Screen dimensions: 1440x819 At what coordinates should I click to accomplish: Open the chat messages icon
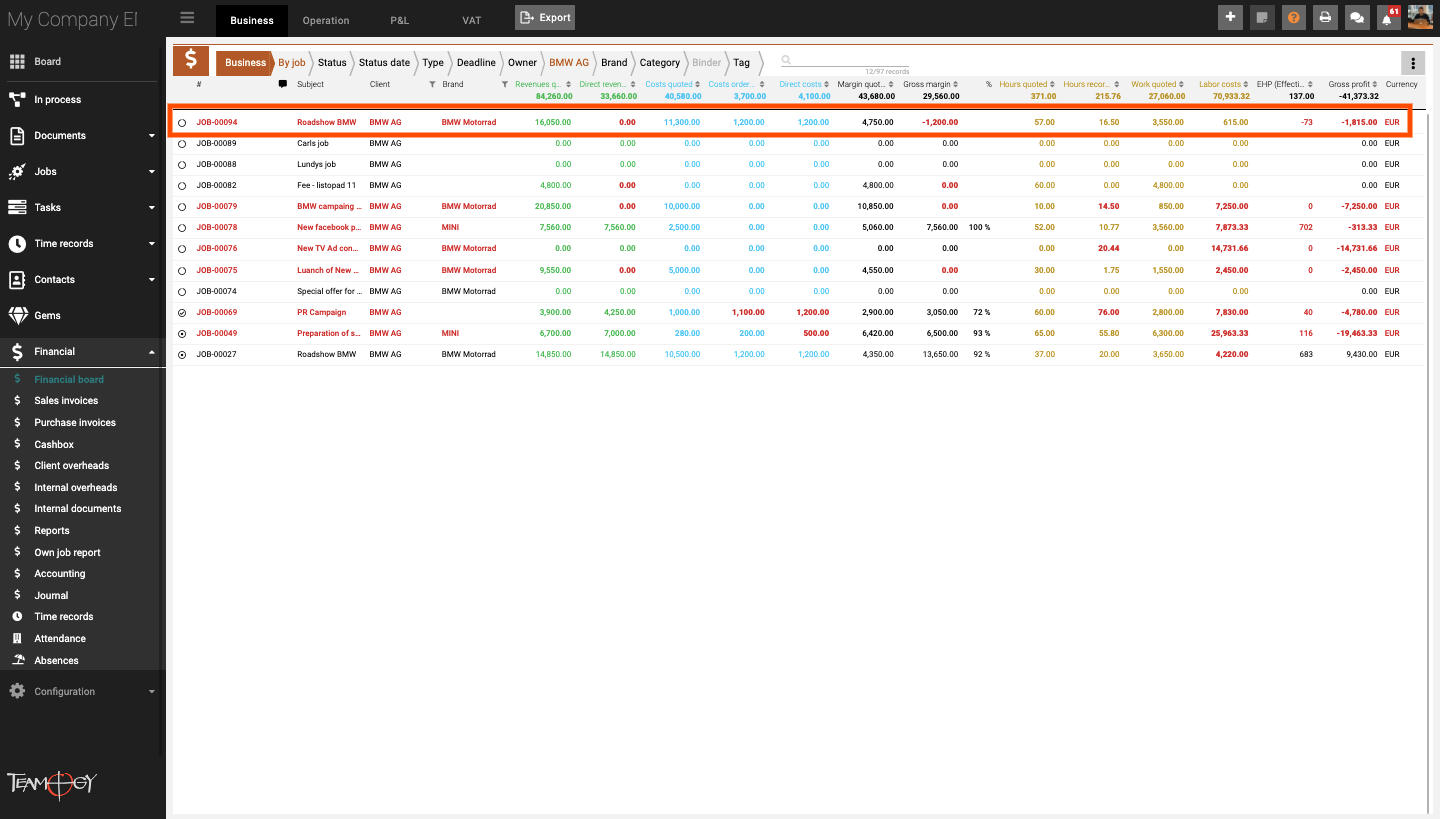[1356, 17]
